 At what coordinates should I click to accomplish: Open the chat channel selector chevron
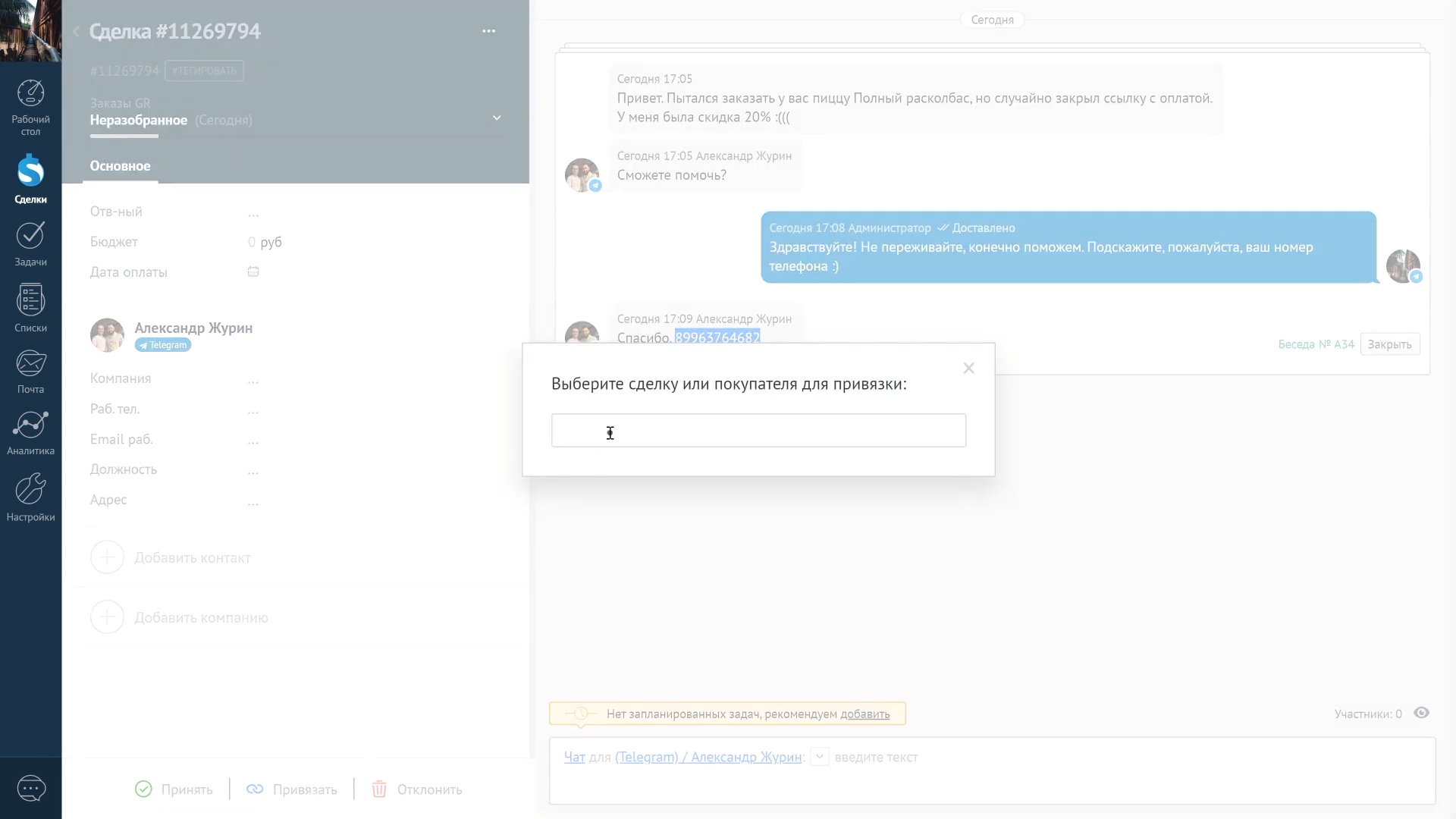coord(819,757)
